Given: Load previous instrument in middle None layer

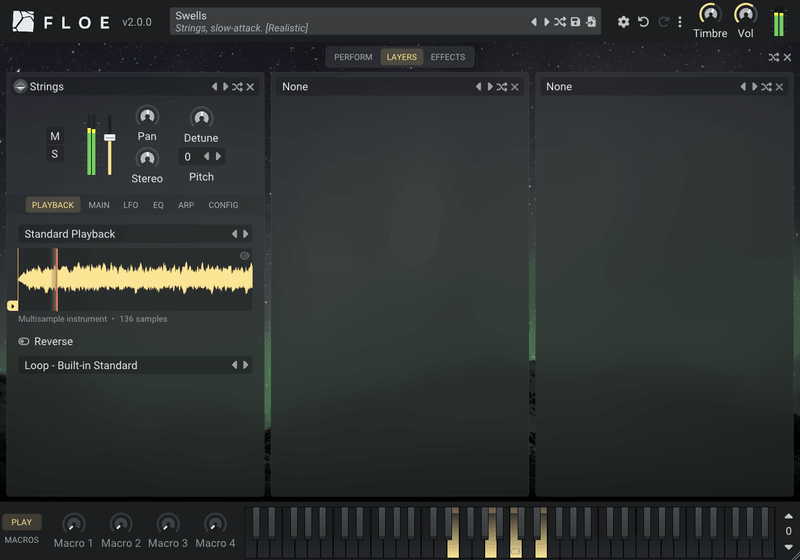Looking at the screenshot, I should (479, 87).
